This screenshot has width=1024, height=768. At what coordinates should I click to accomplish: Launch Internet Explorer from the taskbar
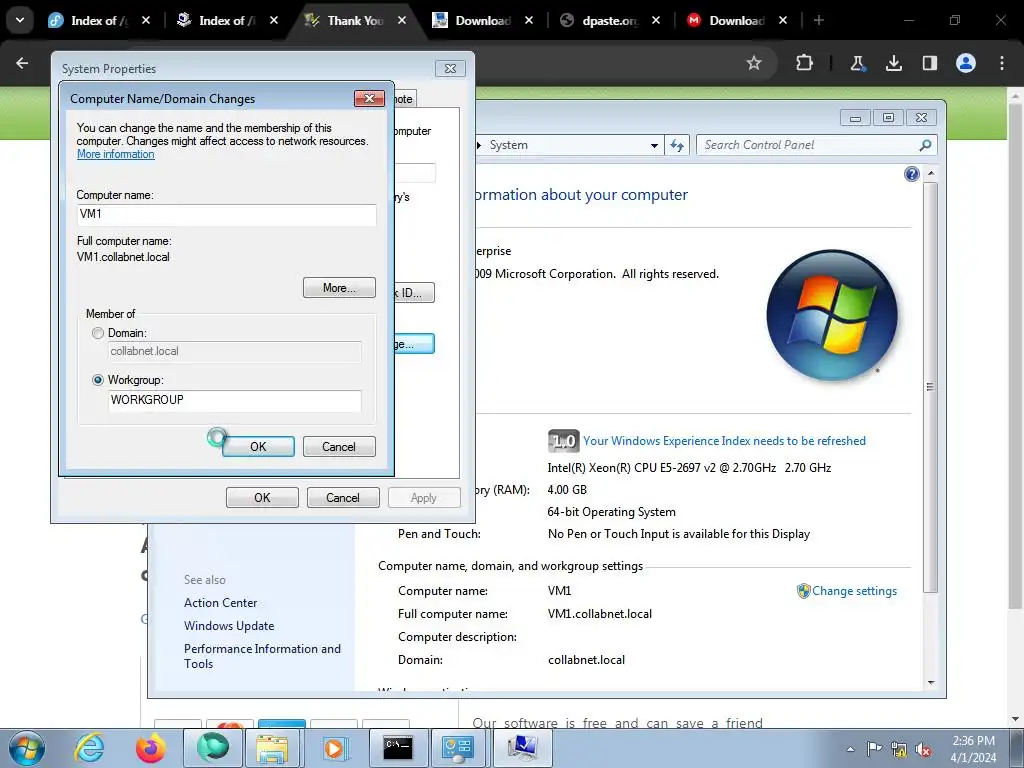pyautogui.click(x=89, y=748)
